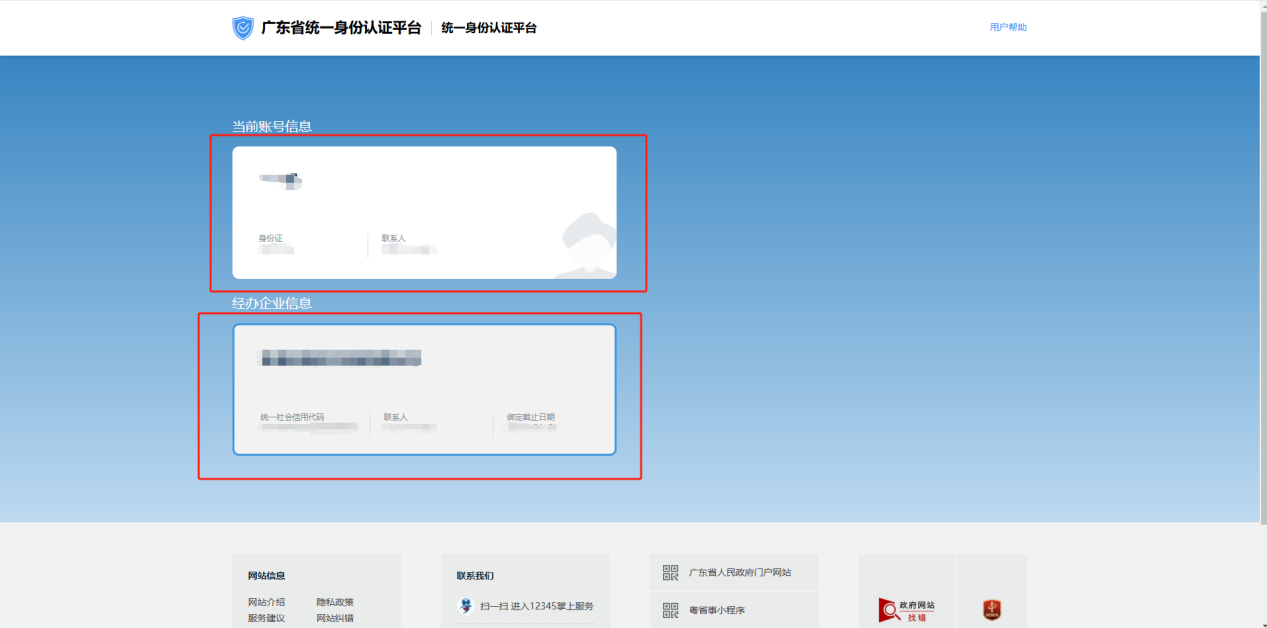Click 扫一扫 进入12345掌上服务 text

click(x=537, y=606)
